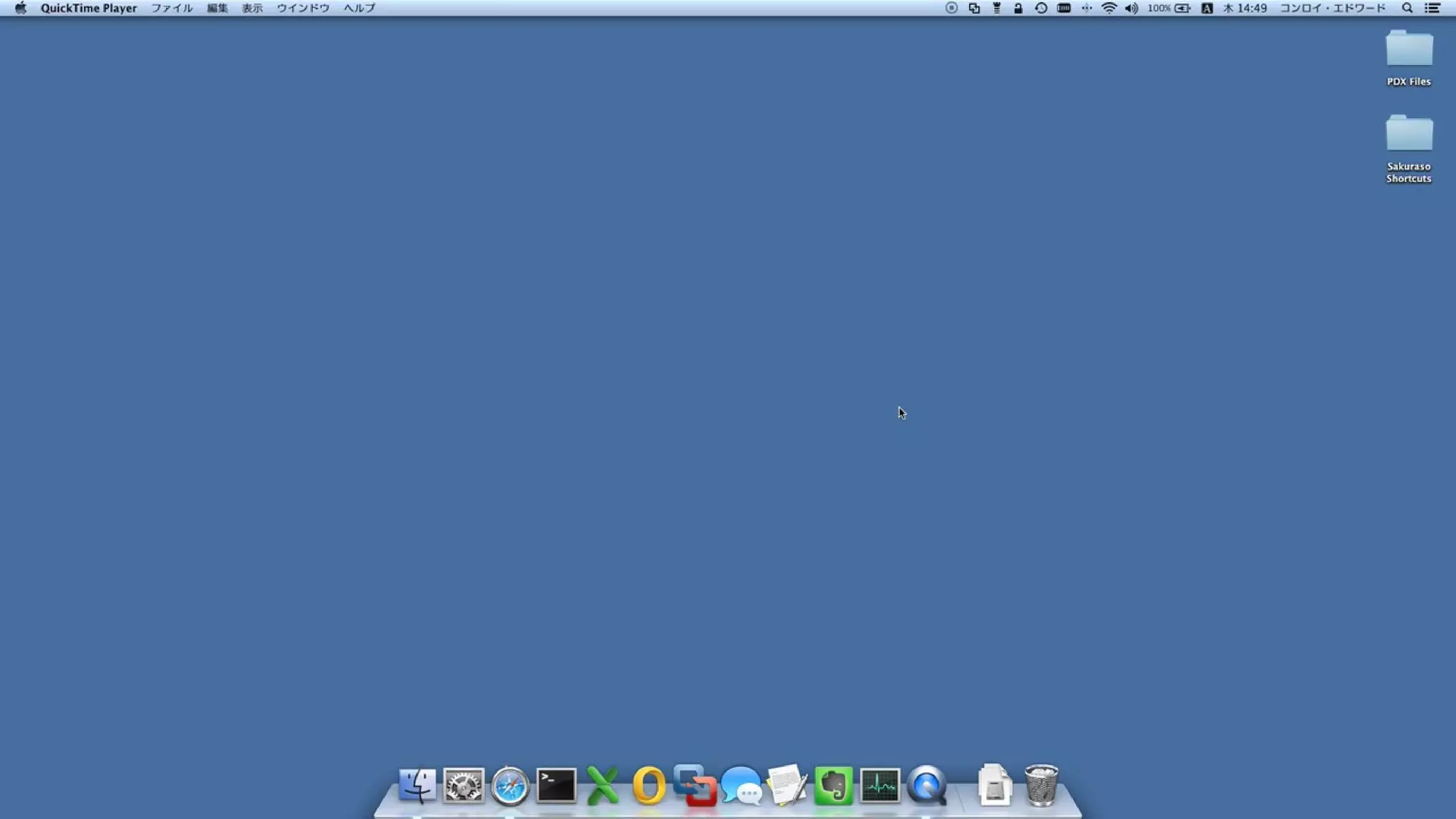Select the PDX Files desktop folder
The width and height of the screenshot is (1456, 819).
tap(1408, 50)
